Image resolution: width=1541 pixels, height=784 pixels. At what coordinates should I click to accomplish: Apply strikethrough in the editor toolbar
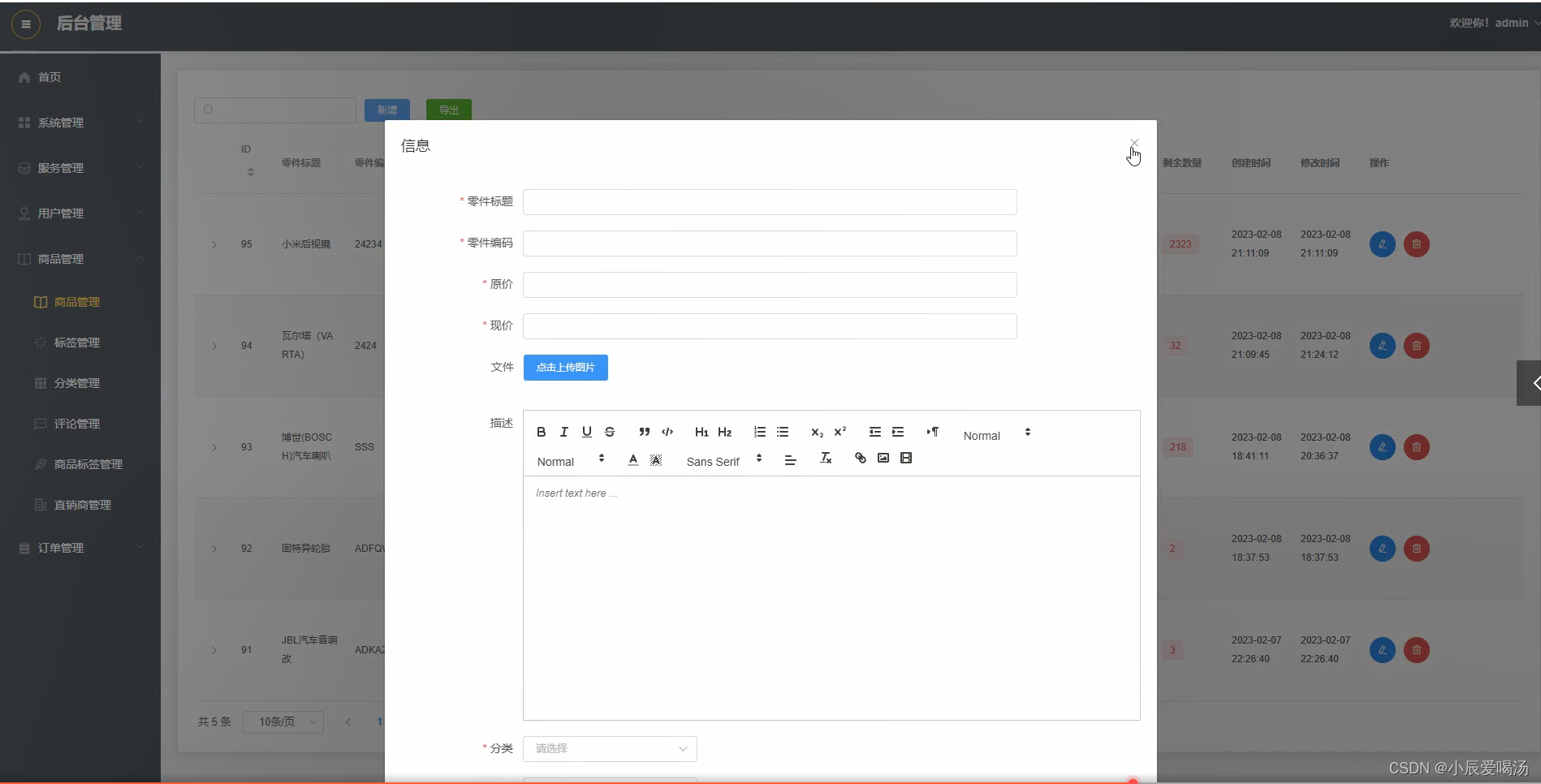pyautogui.click(x=610, y=433)
